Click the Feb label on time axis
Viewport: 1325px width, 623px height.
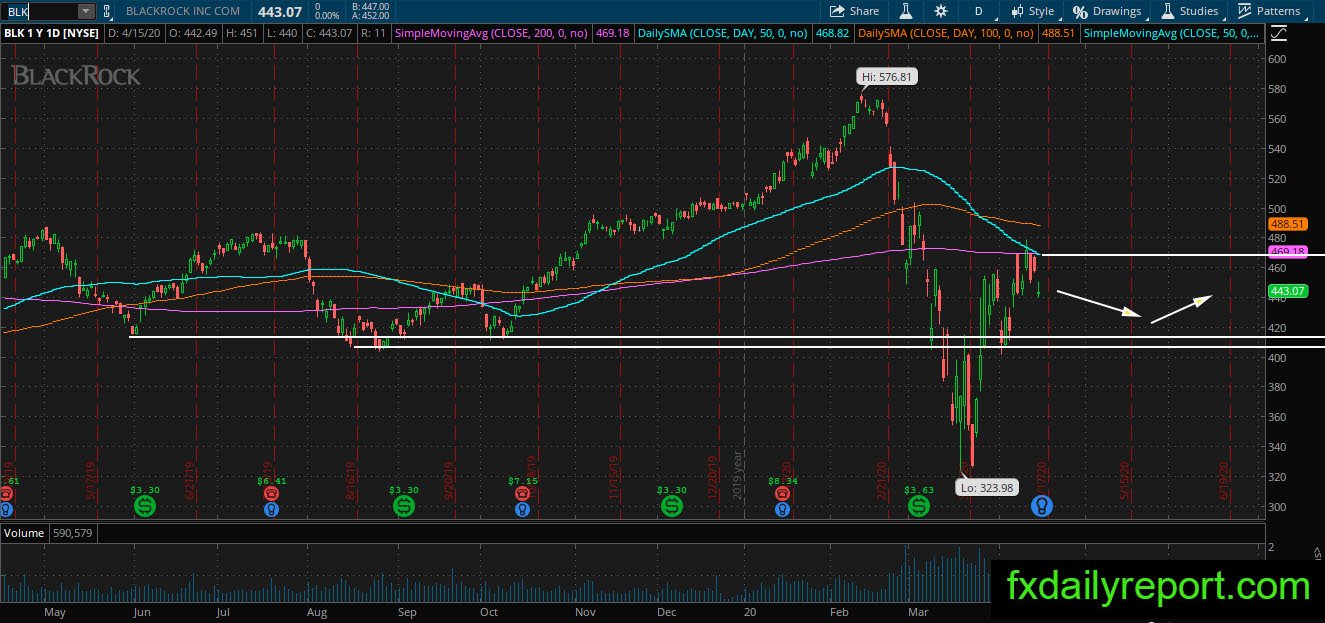[x=840, y=611]
